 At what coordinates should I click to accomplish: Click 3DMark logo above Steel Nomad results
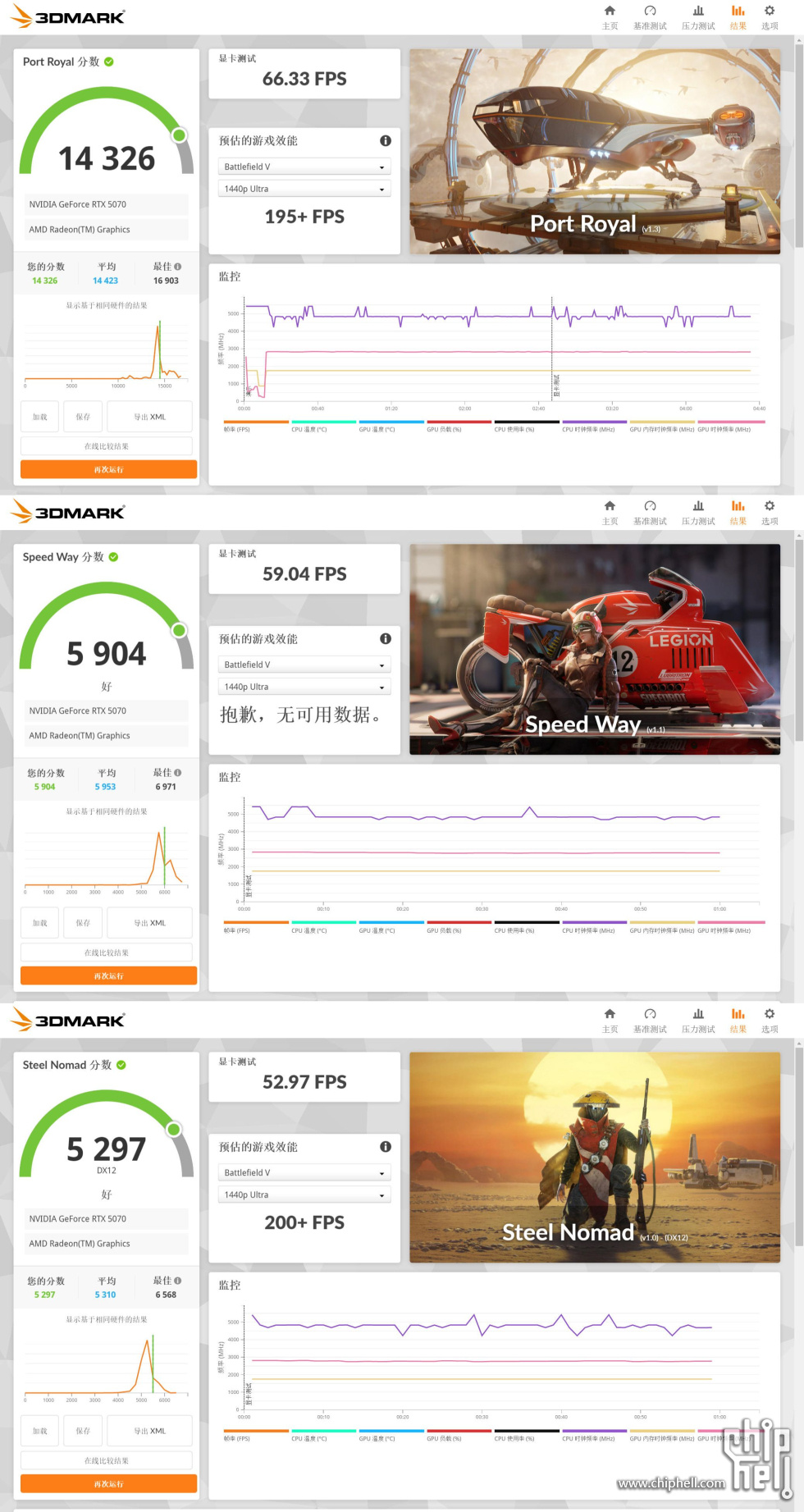click(67, 1021)
